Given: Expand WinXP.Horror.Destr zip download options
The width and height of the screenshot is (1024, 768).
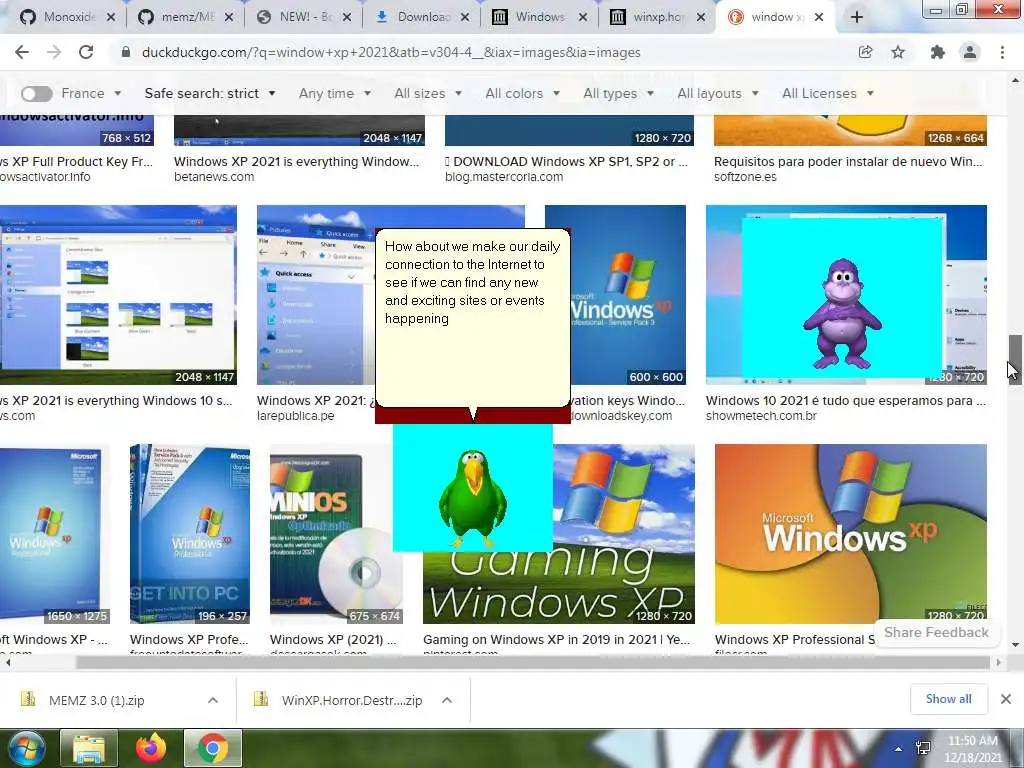Looking at the screenshot, I should (447, 700).
